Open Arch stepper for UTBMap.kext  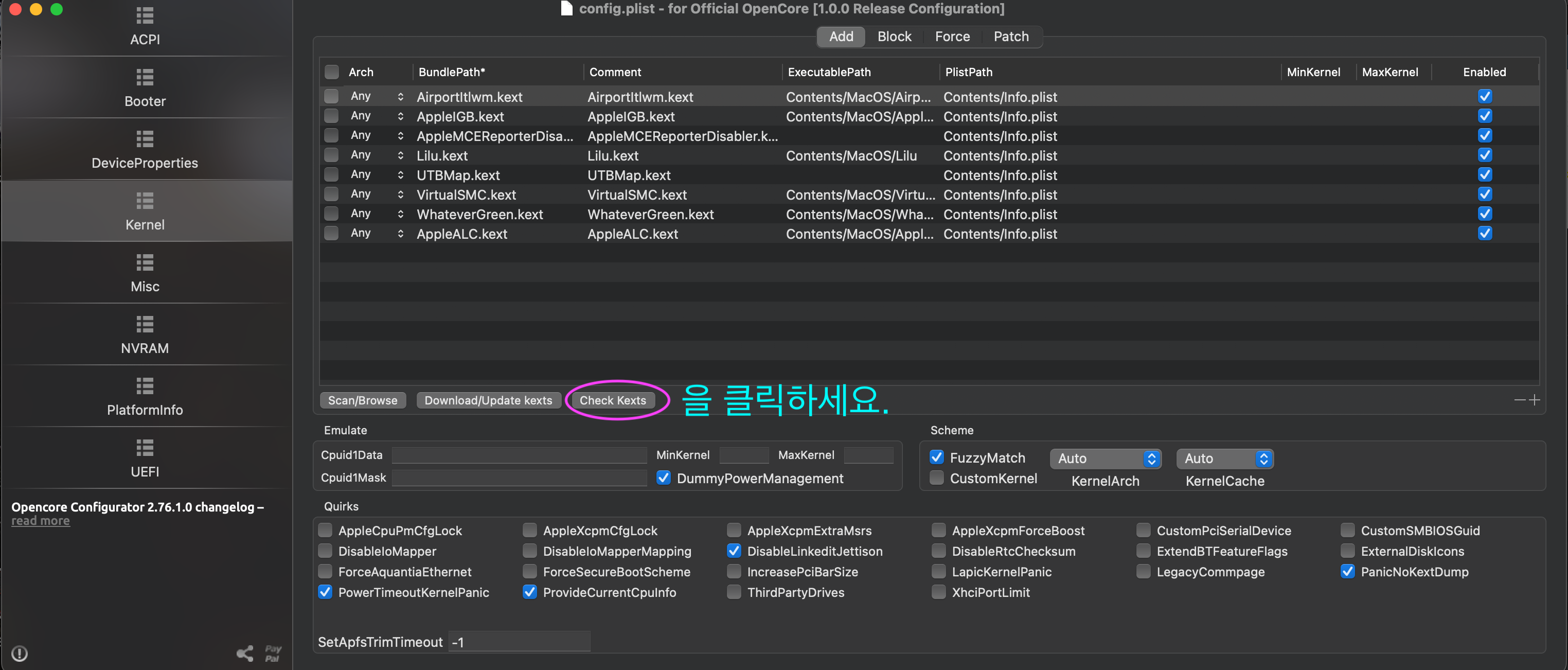[x=400, y=174]
